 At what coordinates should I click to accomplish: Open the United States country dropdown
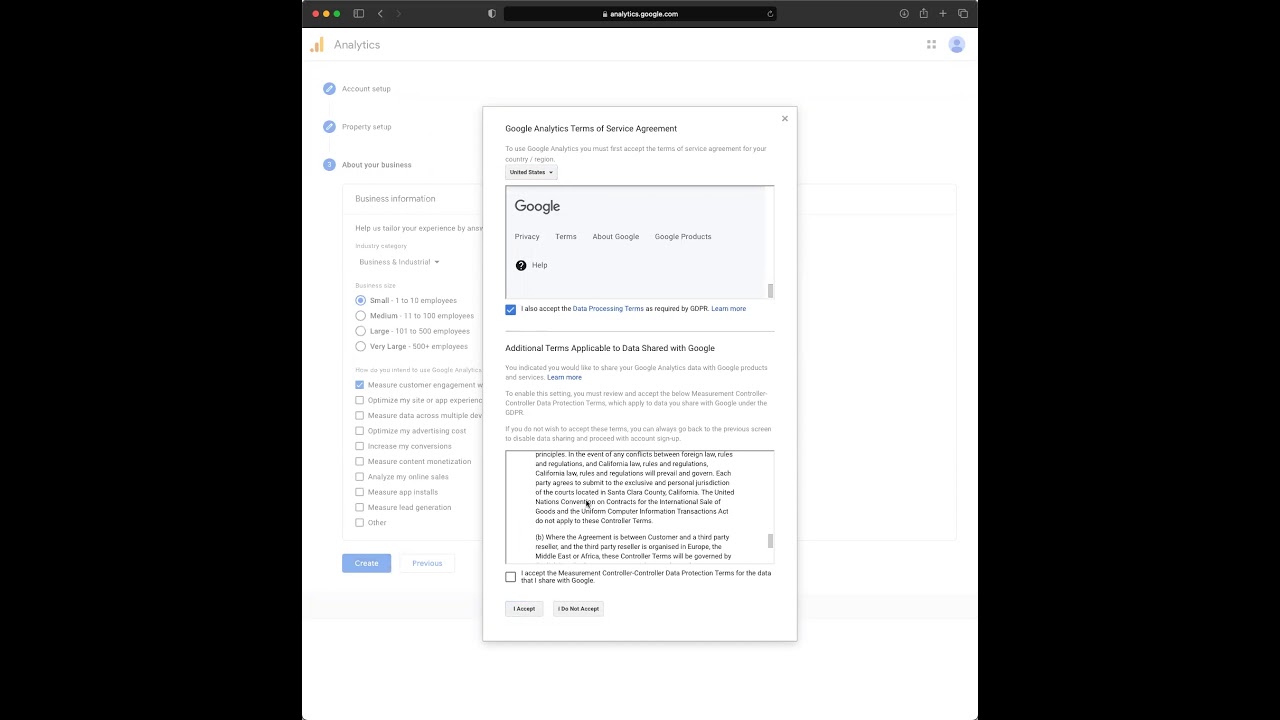point(531,172)
